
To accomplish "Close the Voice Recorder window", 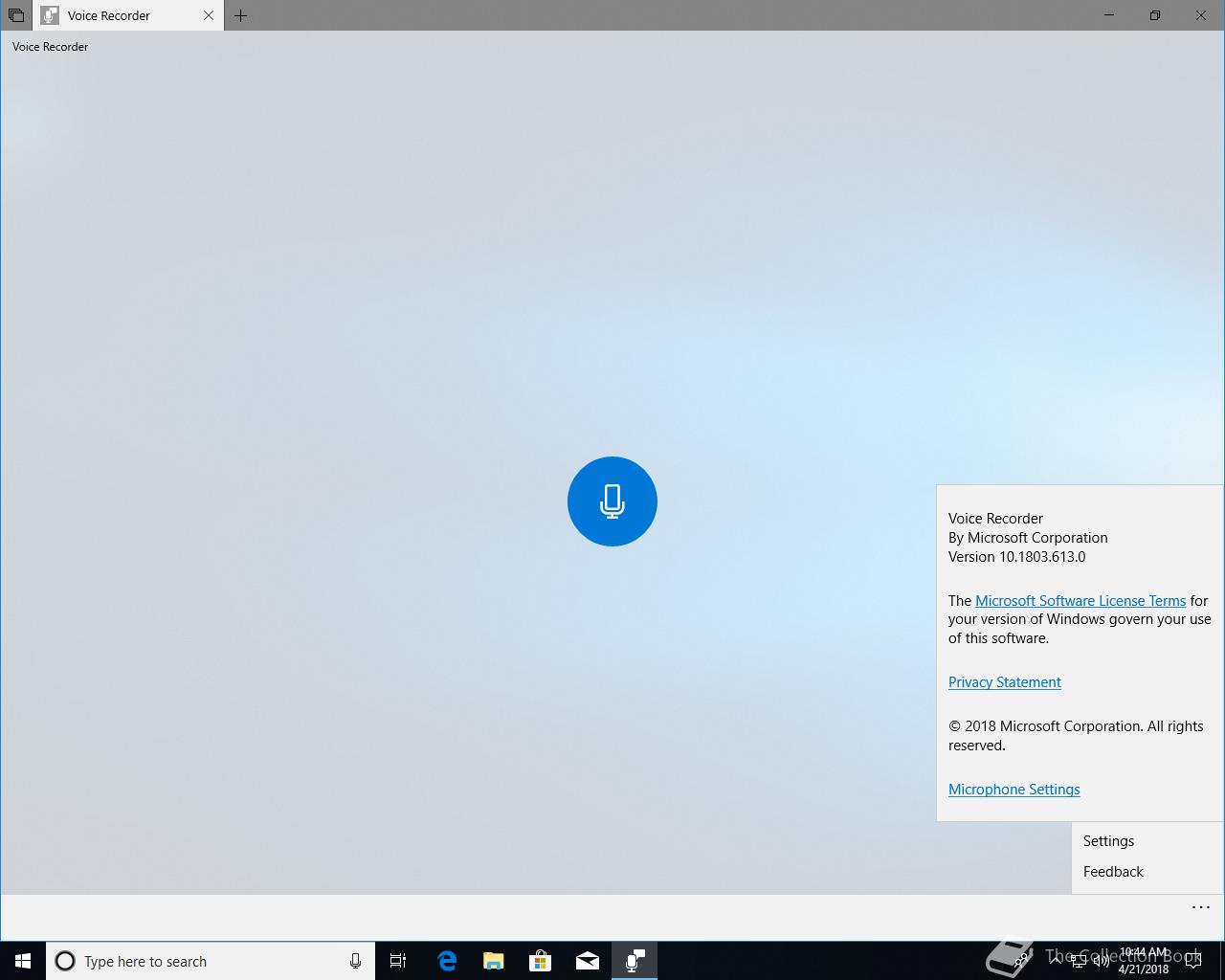I will [x=1201, y=15].
